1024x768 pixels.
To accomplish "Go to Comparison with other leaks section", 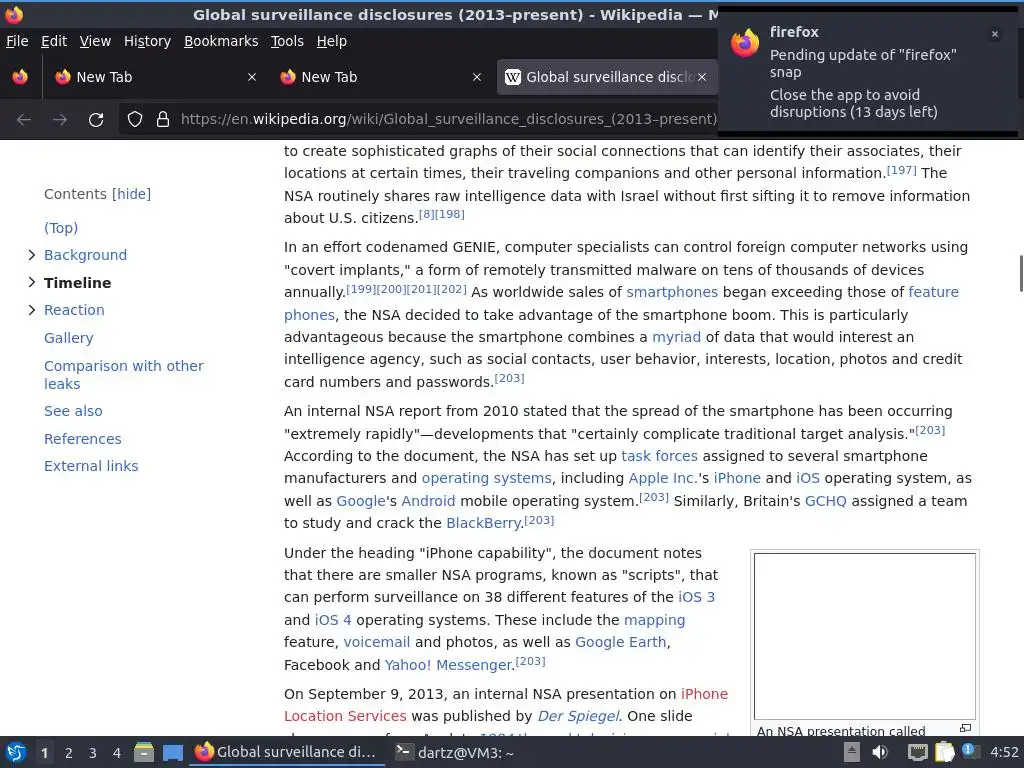I will [x=123, y=375].
